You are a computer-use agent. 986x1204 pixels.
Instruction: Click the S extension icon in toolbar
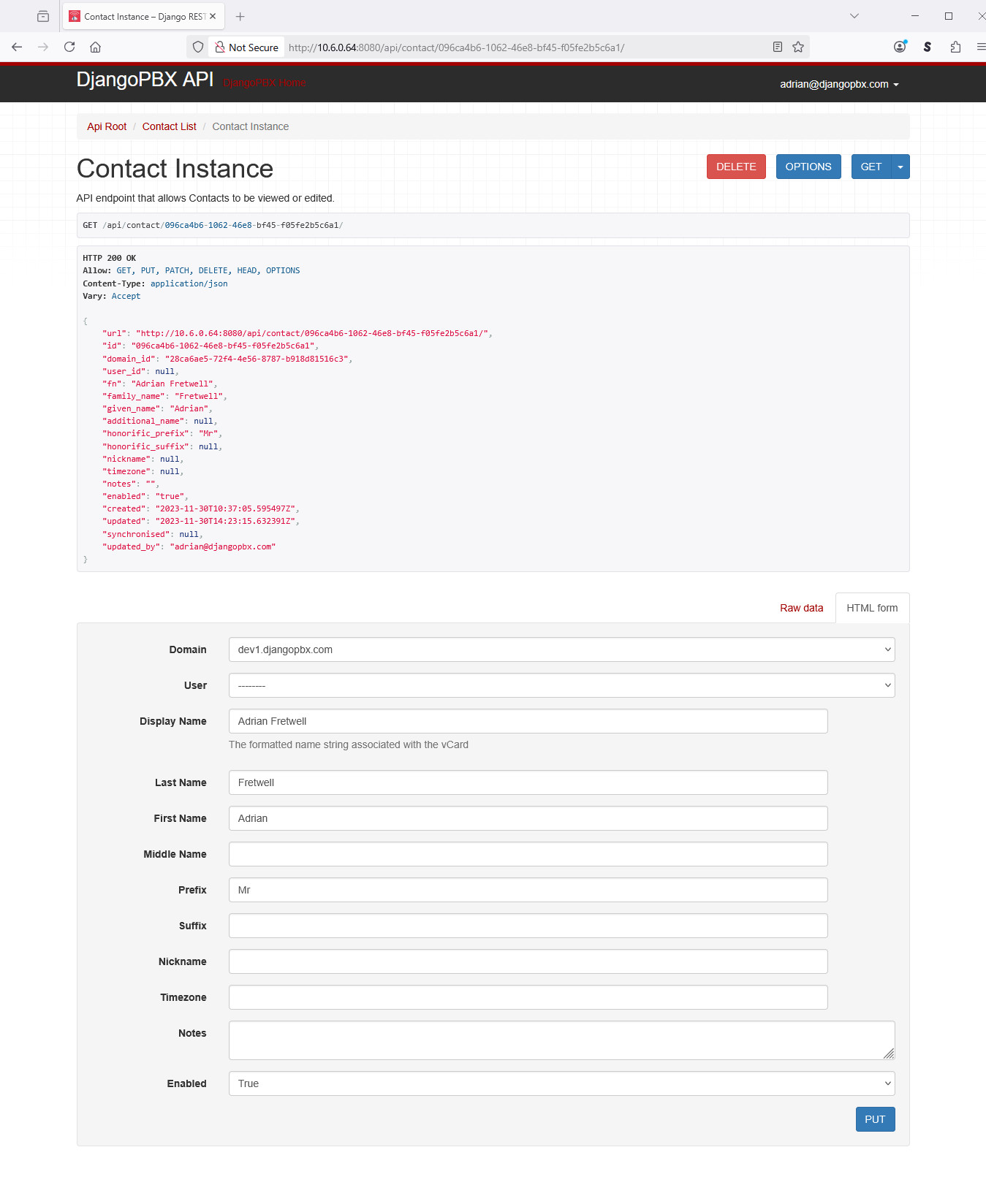click(x=928, y=47)
